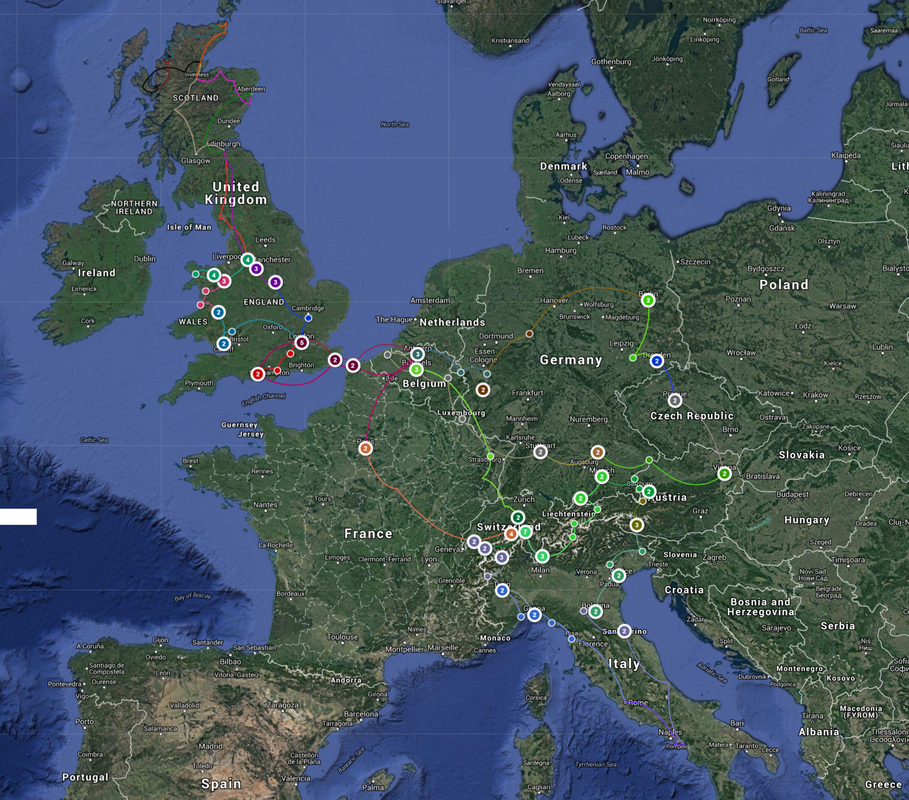Select blue 2 marker above the WALES label

[218, 312]
